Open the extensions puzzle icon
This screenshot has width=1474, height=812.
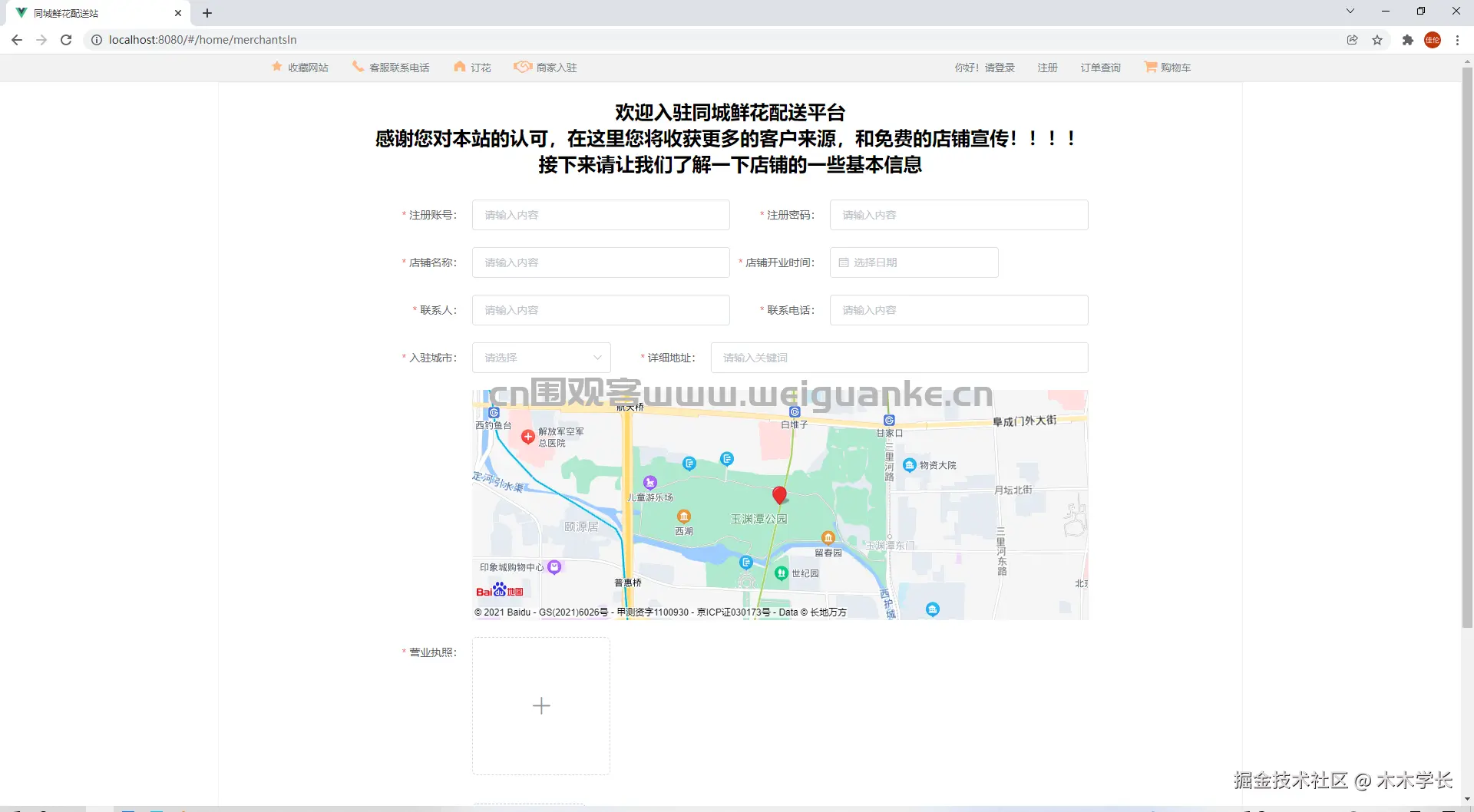(x=1408, y=40)
